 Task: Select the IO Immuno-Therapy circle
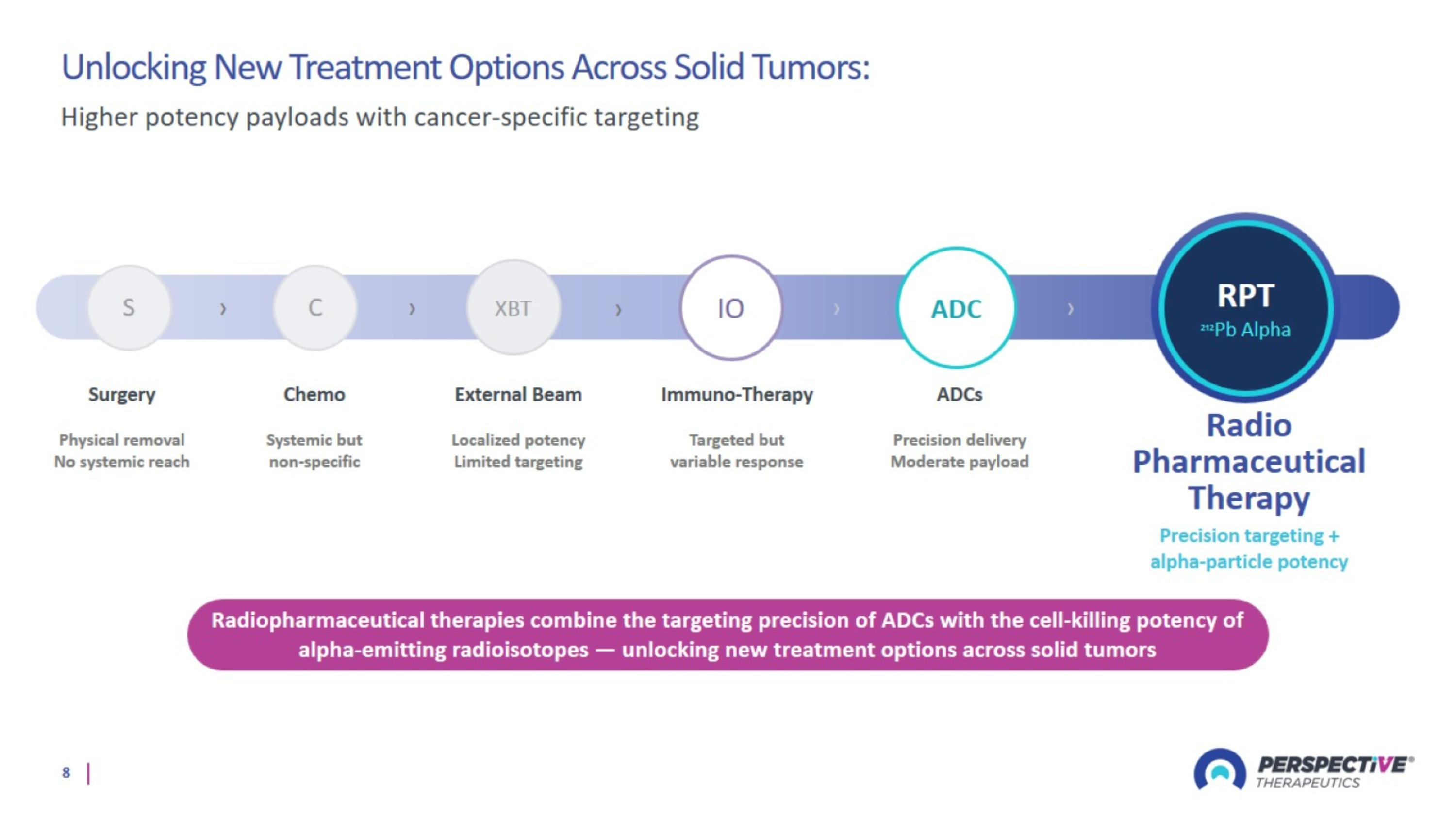coord(731,308)
